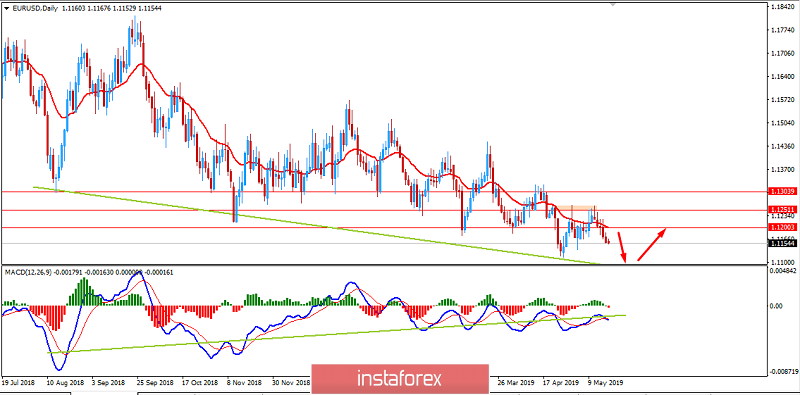The image size is (800, 395).
Task: Click the grey chart shift marker on top edge
Action: pos(613,4)
